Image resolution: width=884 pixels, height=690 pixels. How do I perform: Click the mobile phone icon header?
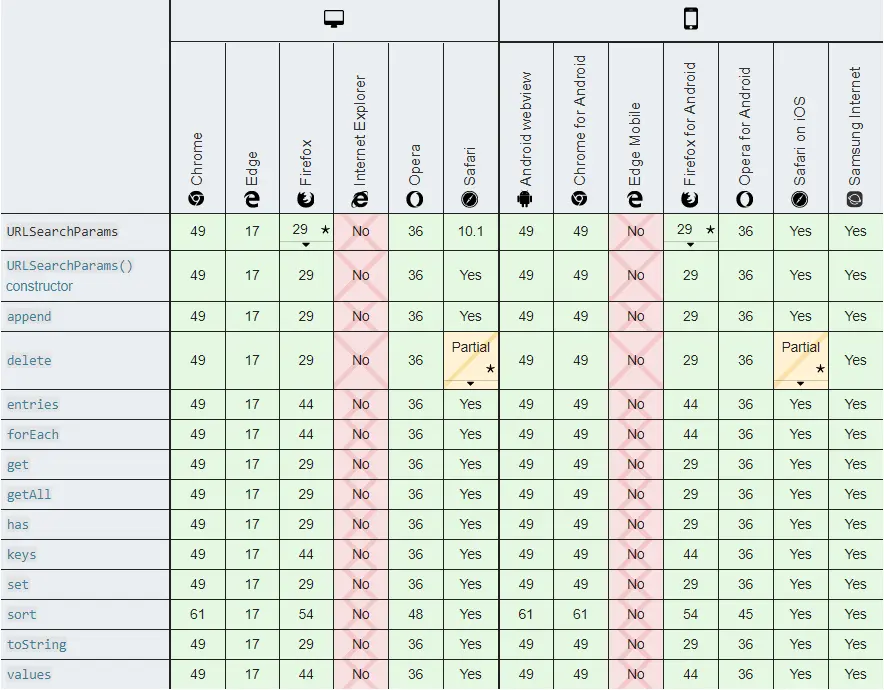click(691, 18)
